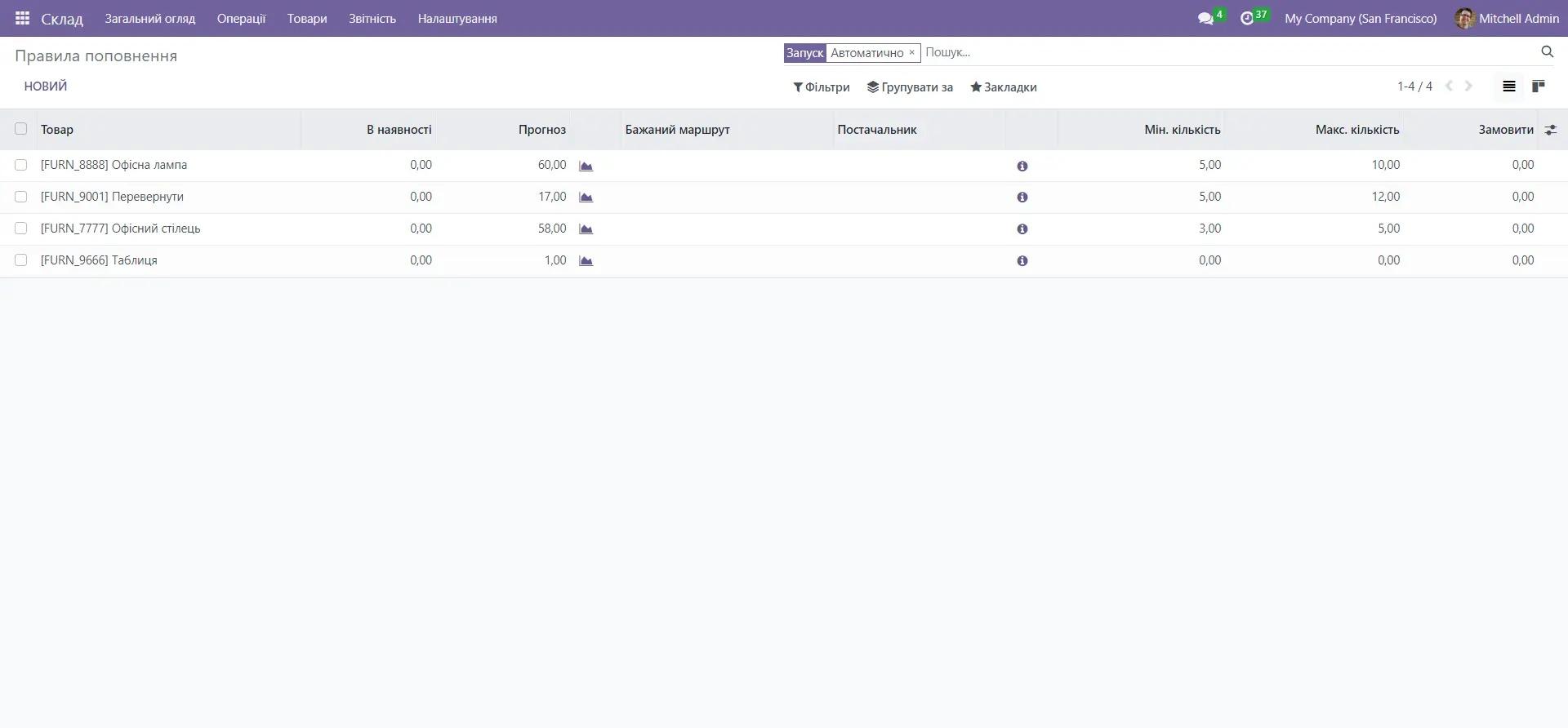The image size is (1568, 728).
Task: Click the НОВИЙ button
Action: pos(46,87)
